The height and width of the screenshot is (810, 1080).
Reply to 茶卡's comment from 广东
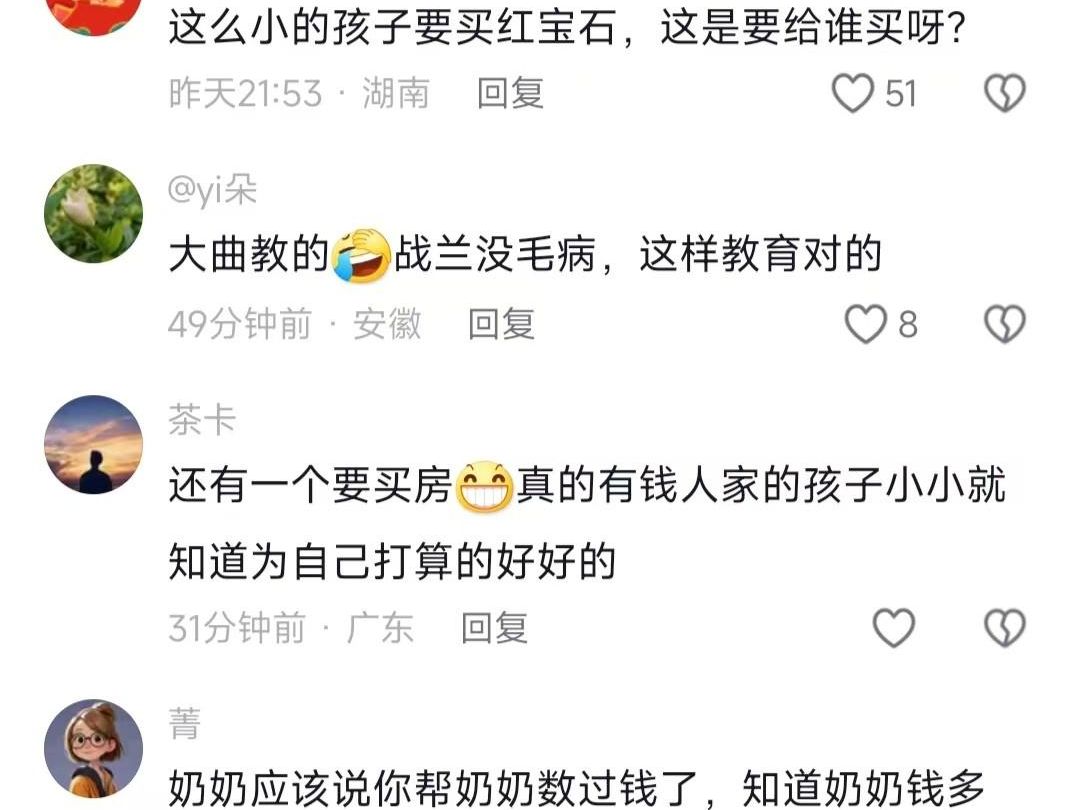[495, 627]
